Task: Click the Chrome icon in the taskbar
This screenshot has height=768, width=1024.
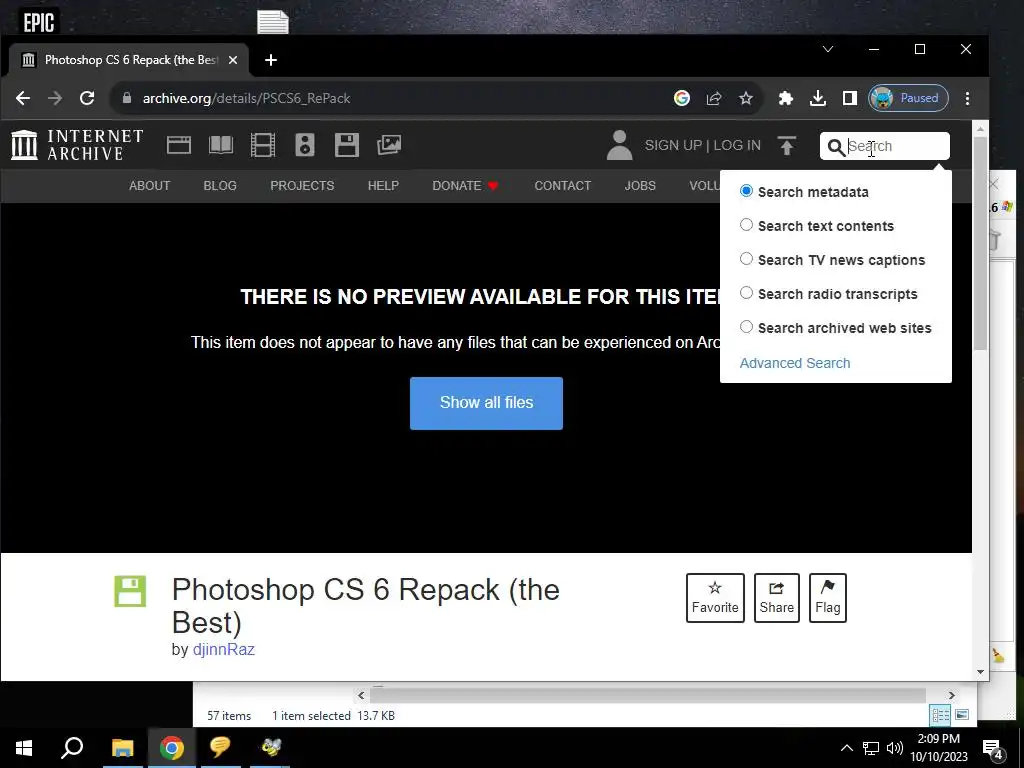Action: (x=172, y=748)
